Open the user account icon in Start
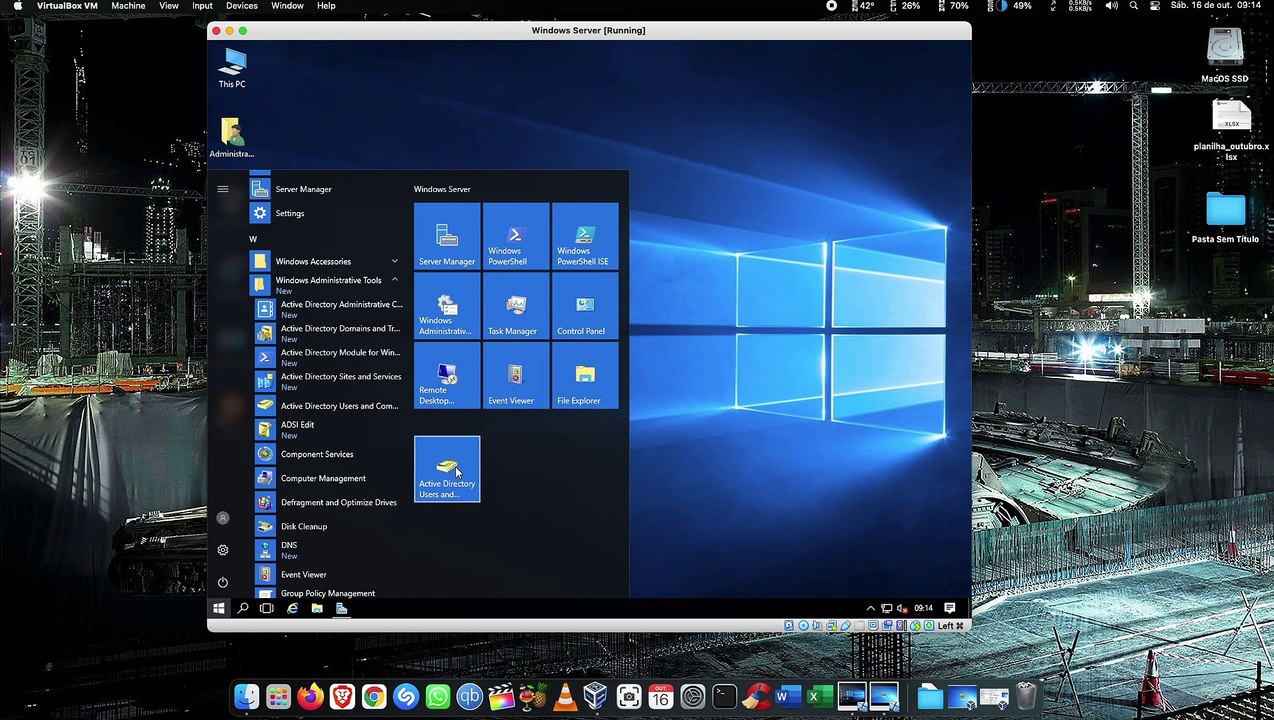Screen dimensions: 1274x720 pos(223,518)
